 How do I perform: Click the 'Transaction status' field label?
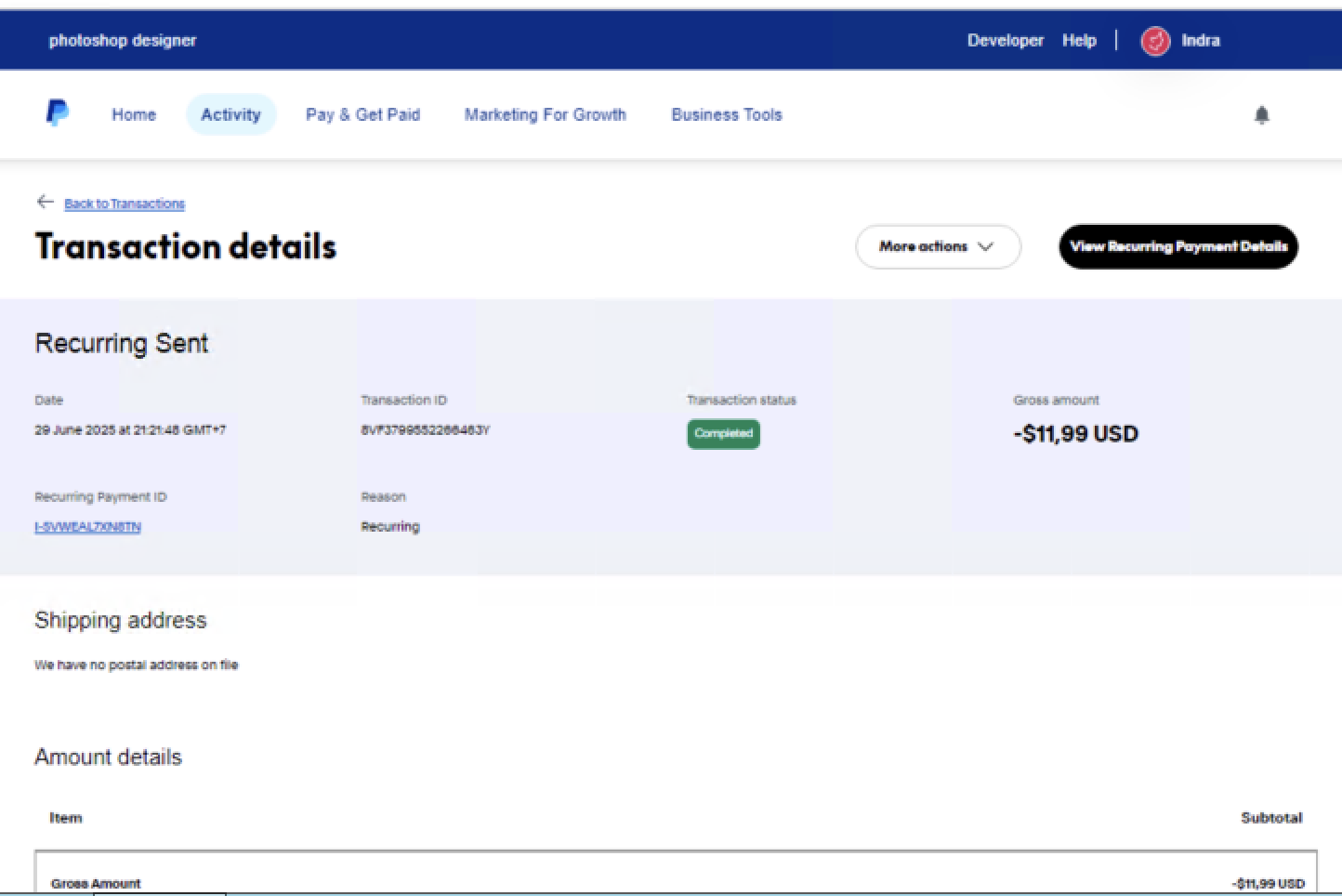[742, 401]
